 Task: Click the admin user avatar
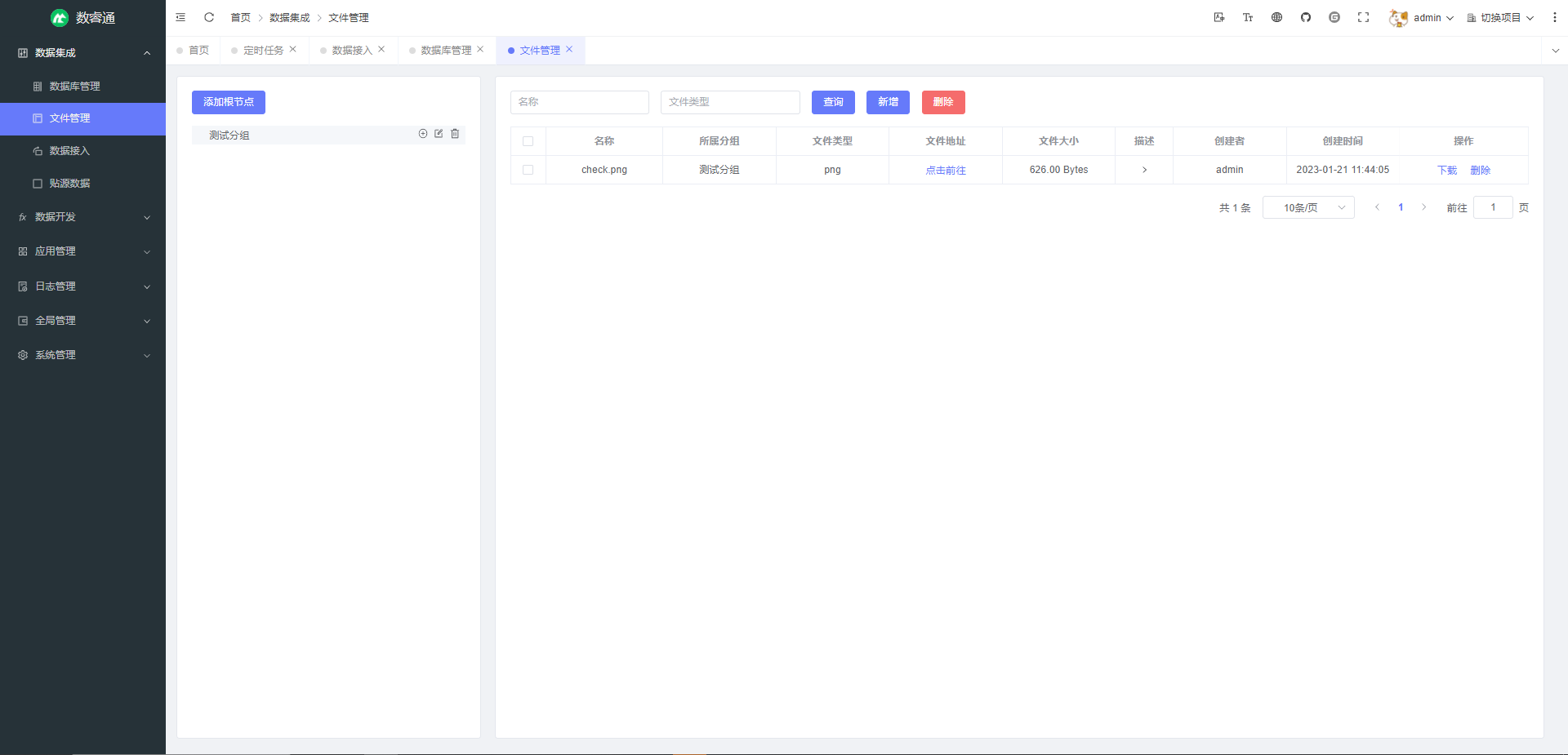coord(1398,18)
